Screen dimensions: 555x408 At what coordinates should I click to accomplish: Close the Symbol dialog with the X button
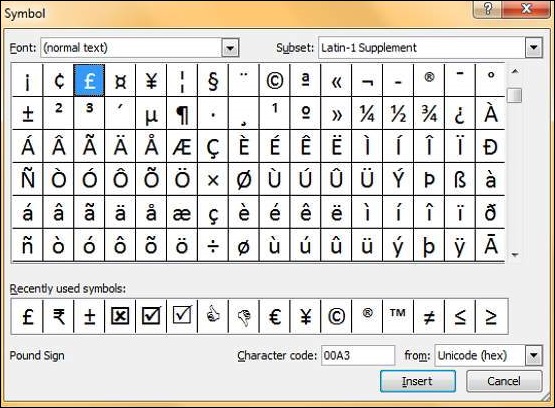tap(526, 8)
